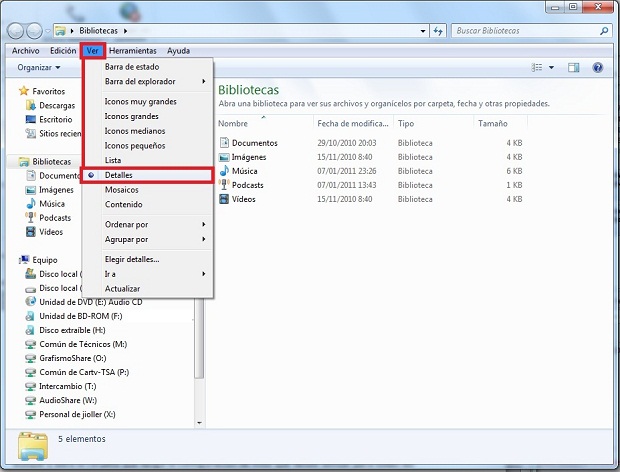Open the blue Help question mark icon
This screenshot has height=472, width=620.
tap(597, 68)
